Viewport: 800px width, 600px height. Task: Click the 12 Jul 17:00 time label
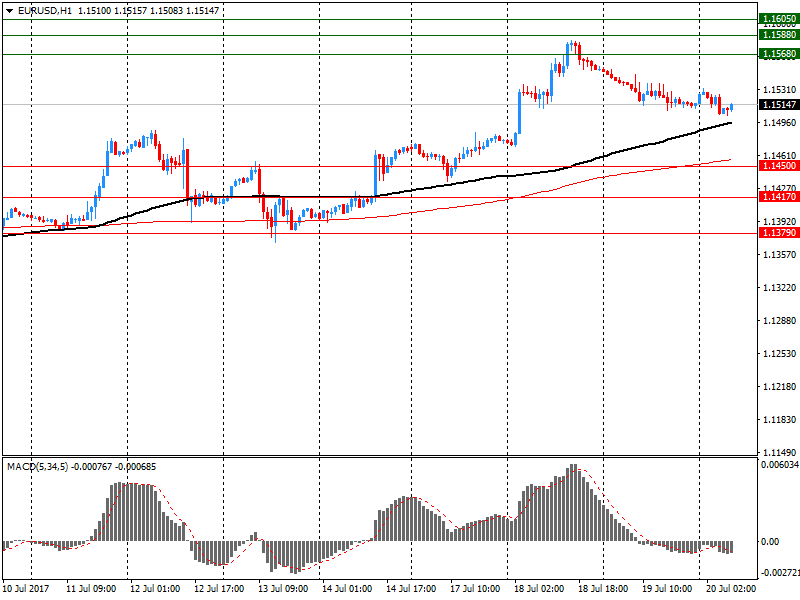[x=219, y=589]
